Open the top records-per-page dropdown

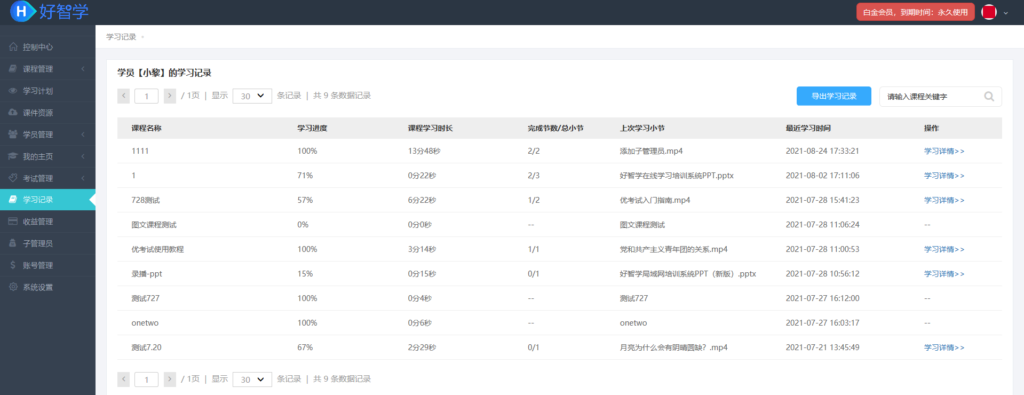pyautogui.click(x=252, y=96)
